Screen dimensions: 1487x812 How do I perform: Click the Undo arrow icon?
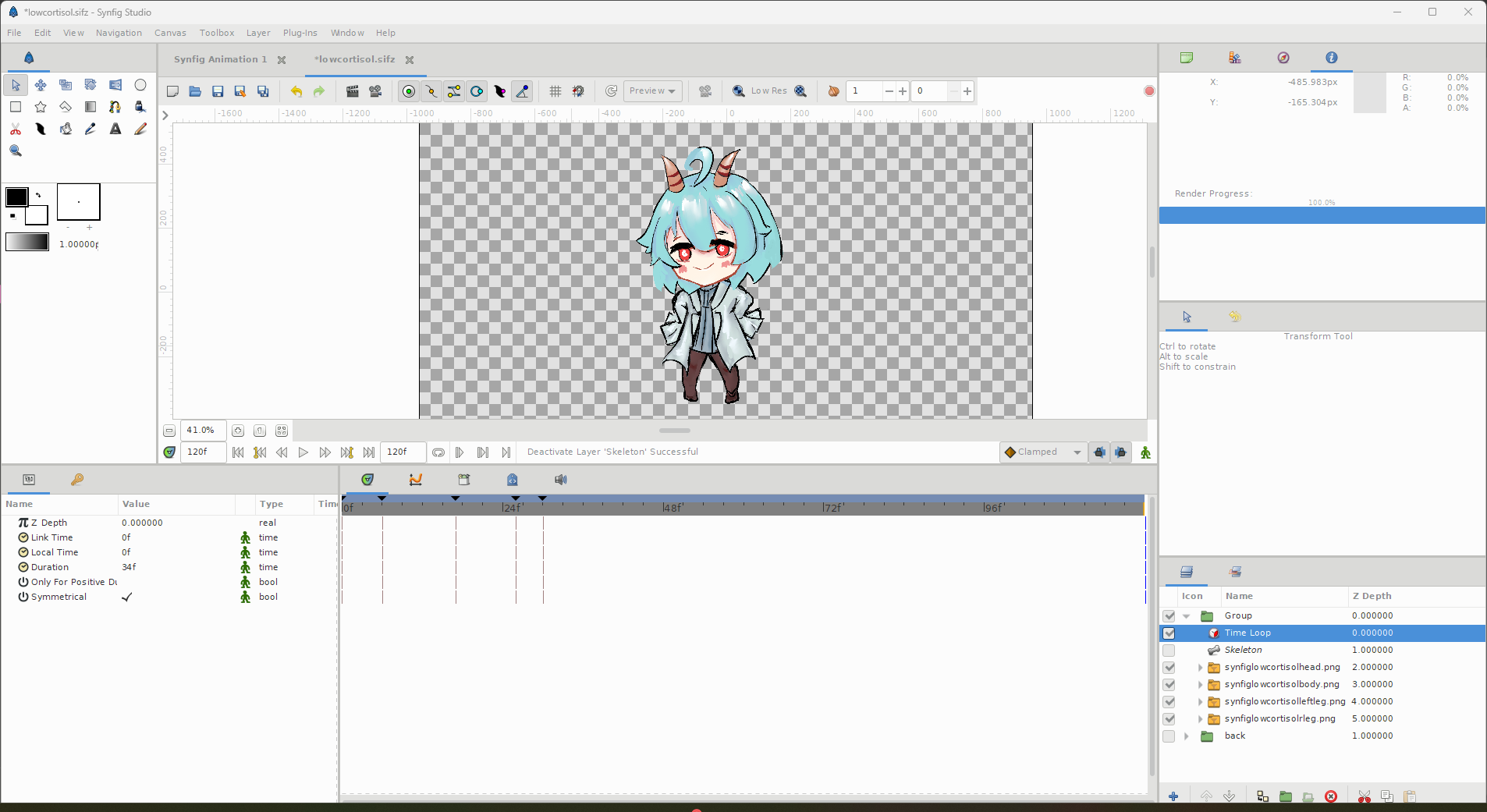296,91
